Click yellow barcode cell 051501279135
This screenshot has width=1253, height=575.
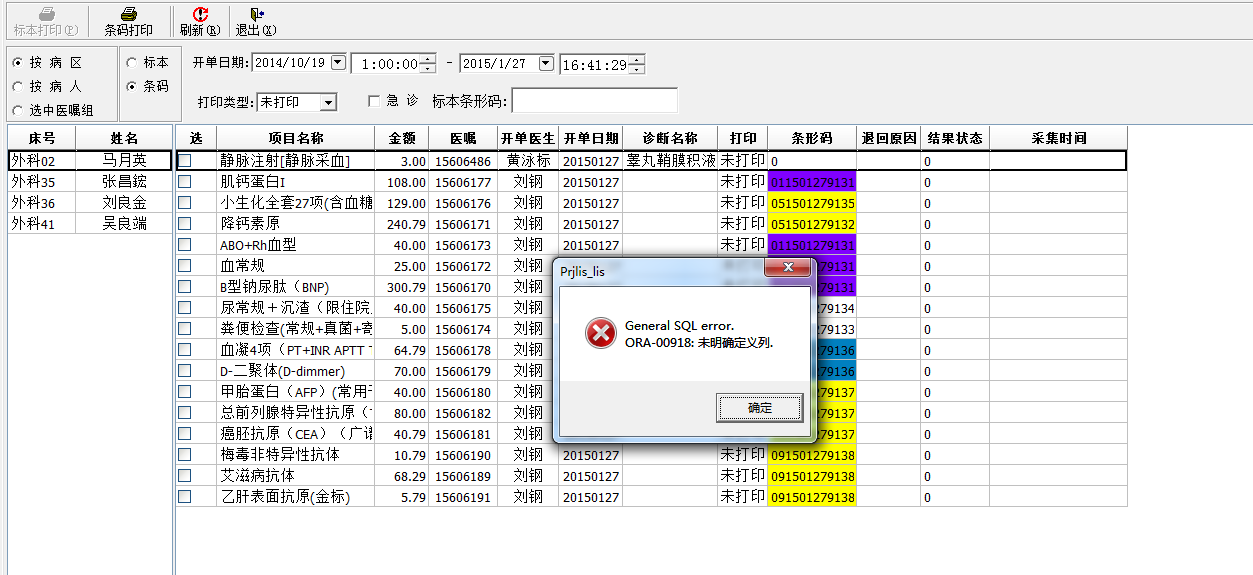pyautogui.click(x=812, y=203)
